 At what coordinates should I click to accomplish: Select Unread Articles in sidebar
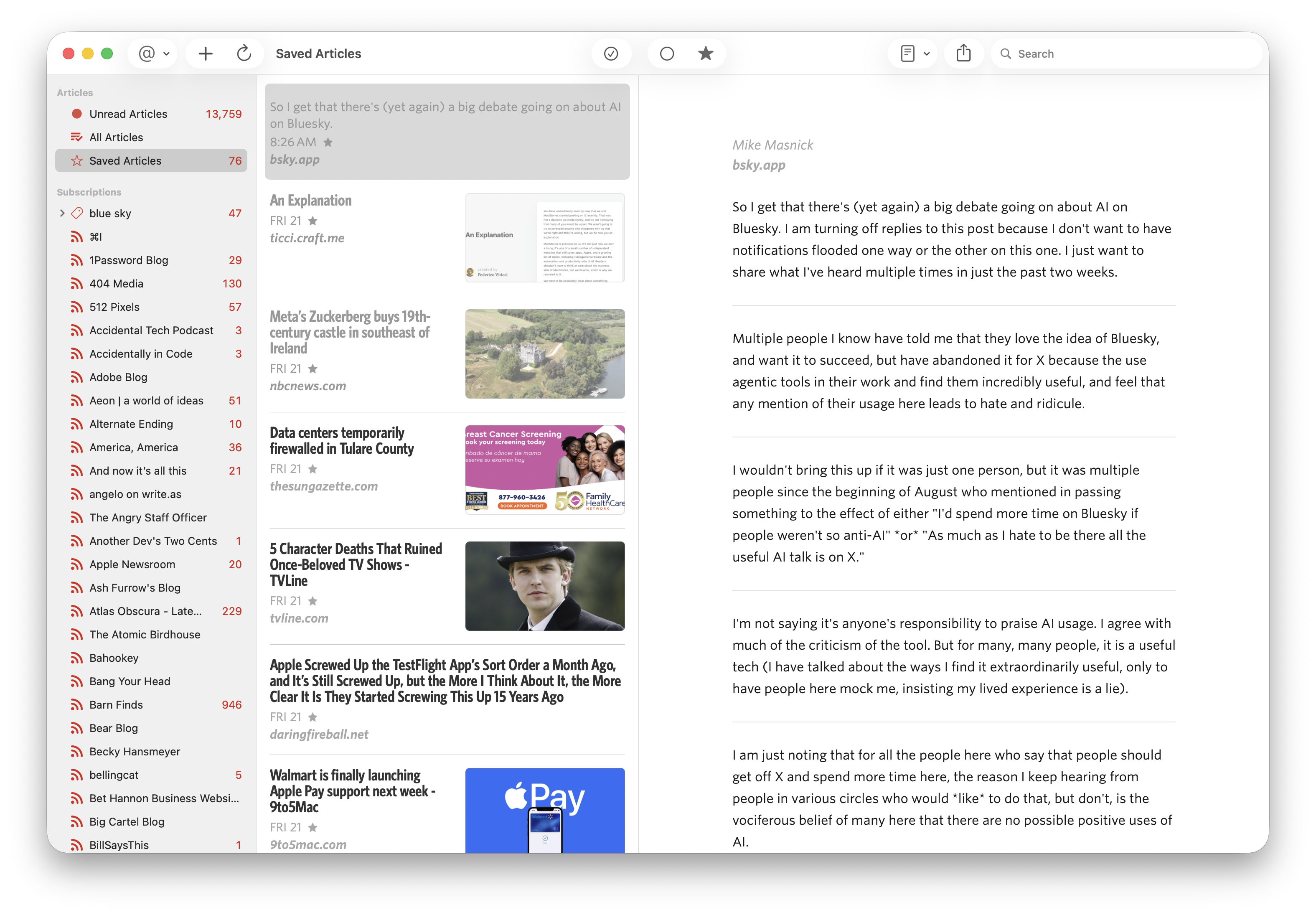tap(151, 114)
